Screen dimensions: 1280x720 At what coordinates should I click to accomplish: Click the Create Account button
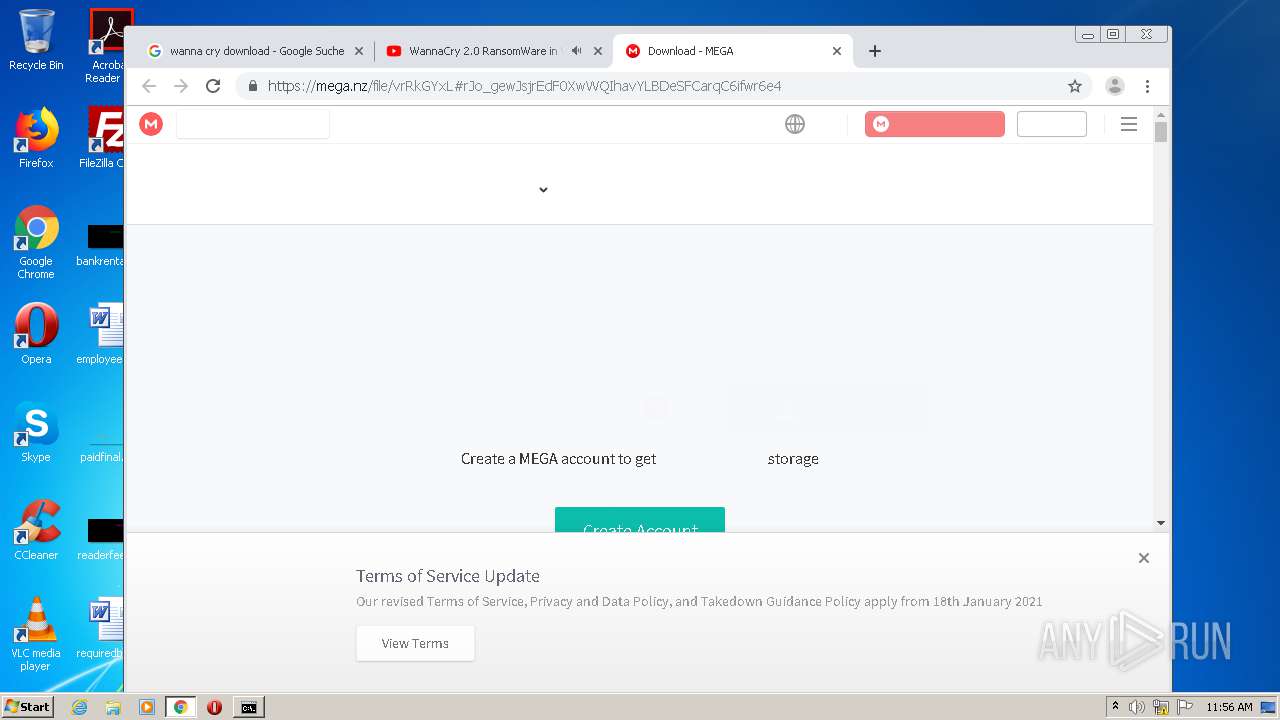640,520
